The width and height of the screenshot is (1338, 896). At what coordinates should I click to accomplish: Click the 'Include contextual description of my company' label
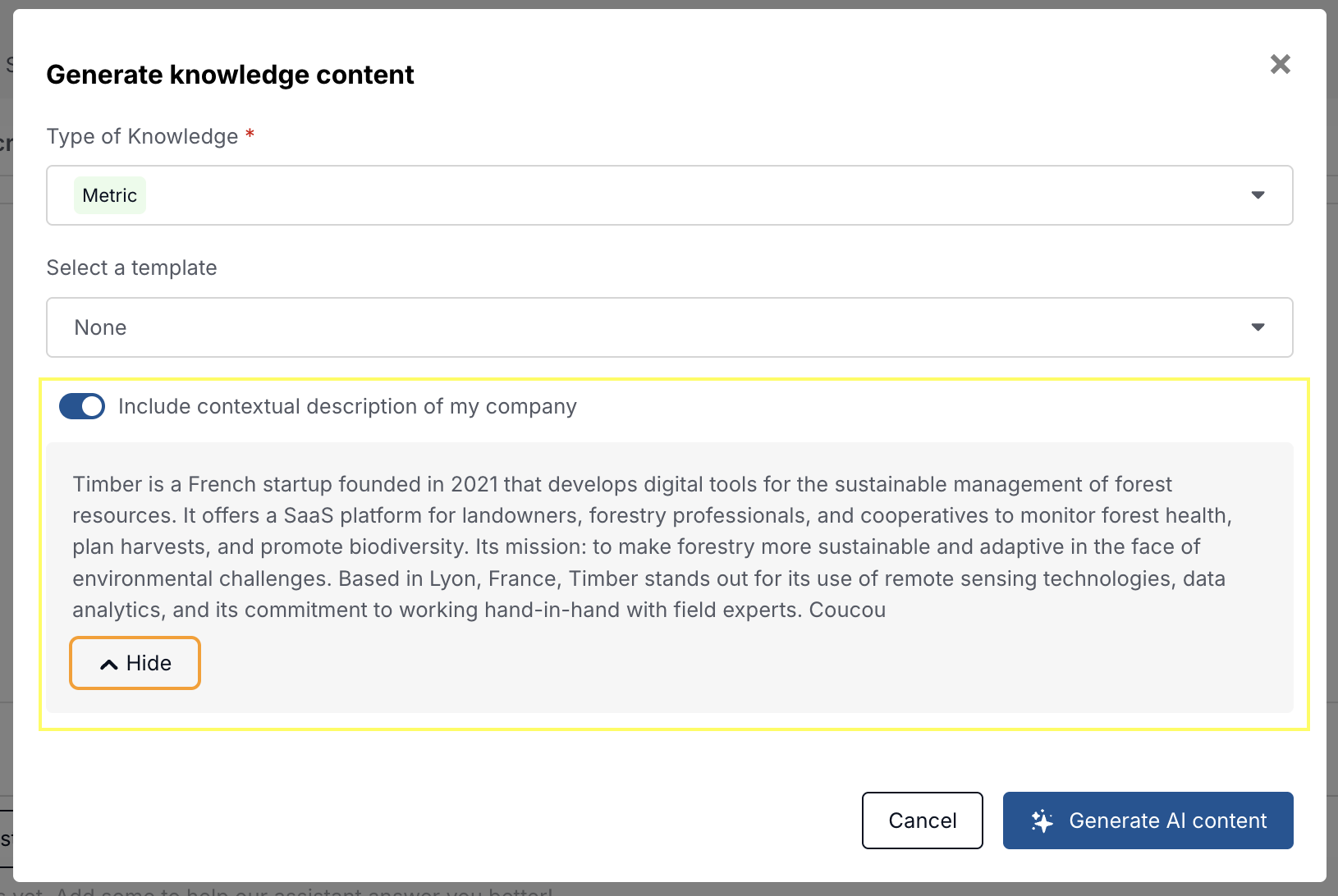347,406
